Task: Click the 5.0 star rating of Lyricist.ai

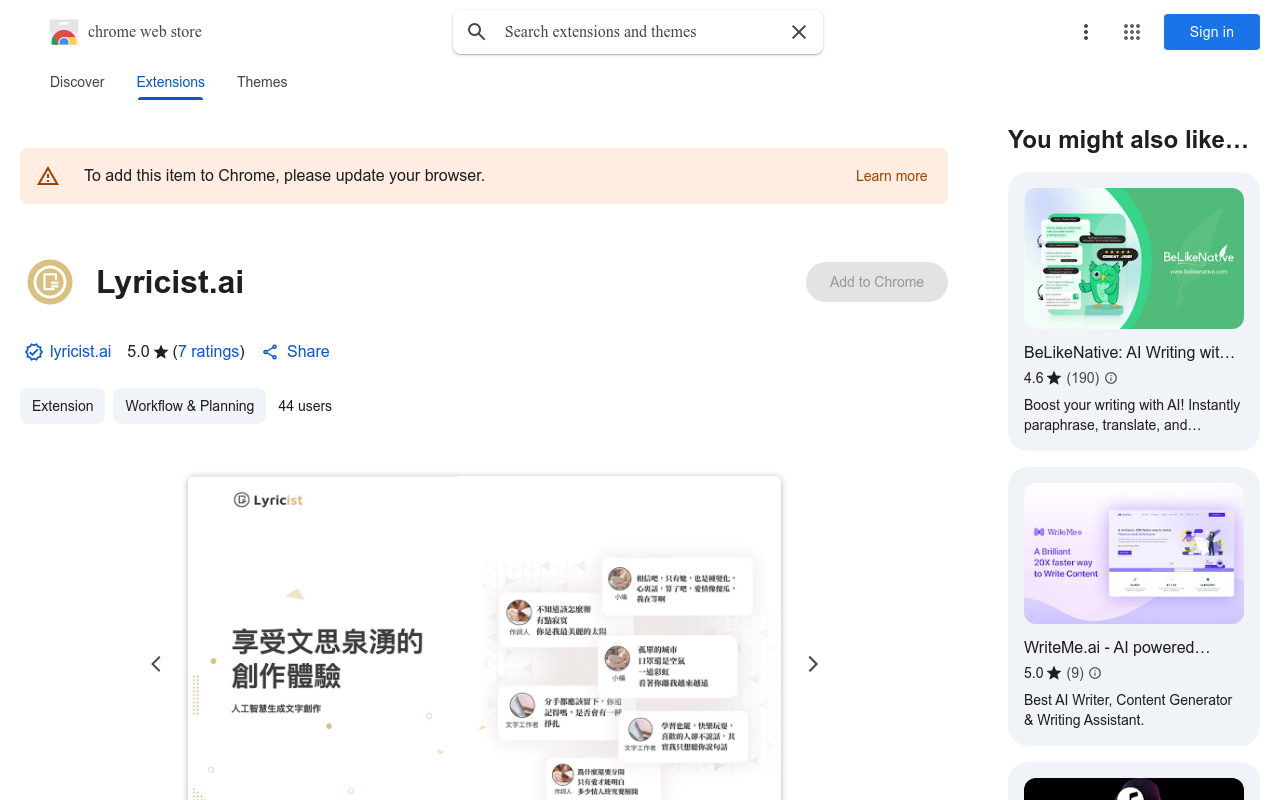Action: click(148, 352)
